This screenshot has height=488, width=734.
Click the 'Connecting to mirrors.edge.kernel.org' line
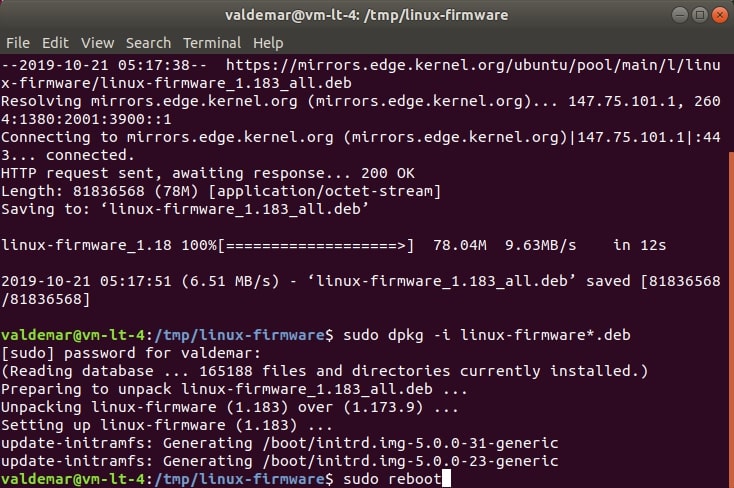tap(360, 137)
